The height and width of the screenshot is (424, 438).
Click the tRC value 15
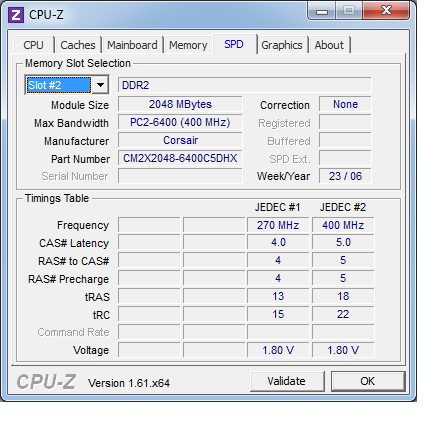[x=278, y=314]
